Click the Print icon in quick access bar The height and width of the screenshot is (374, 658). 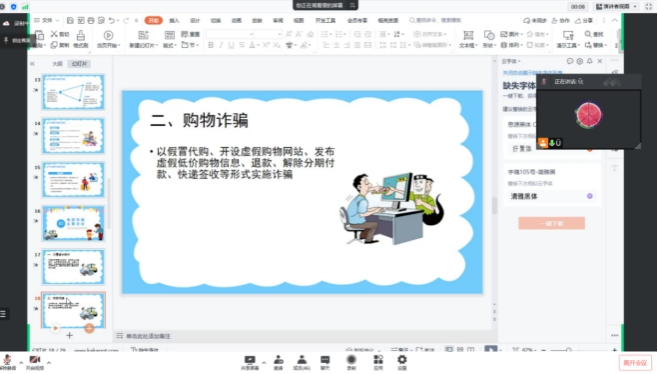pyautogui.click(x=91, y=20)
